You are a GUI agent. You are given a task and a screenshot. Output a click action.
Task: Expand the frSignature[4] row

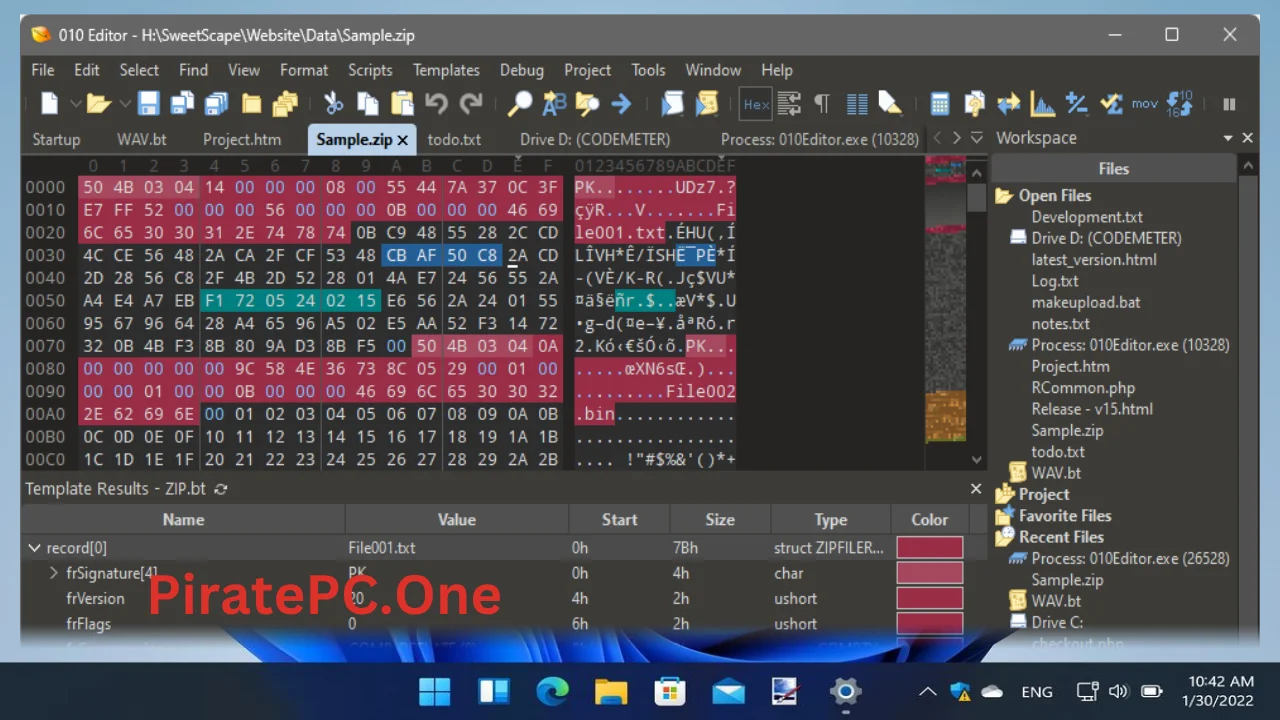pos(54,573)
